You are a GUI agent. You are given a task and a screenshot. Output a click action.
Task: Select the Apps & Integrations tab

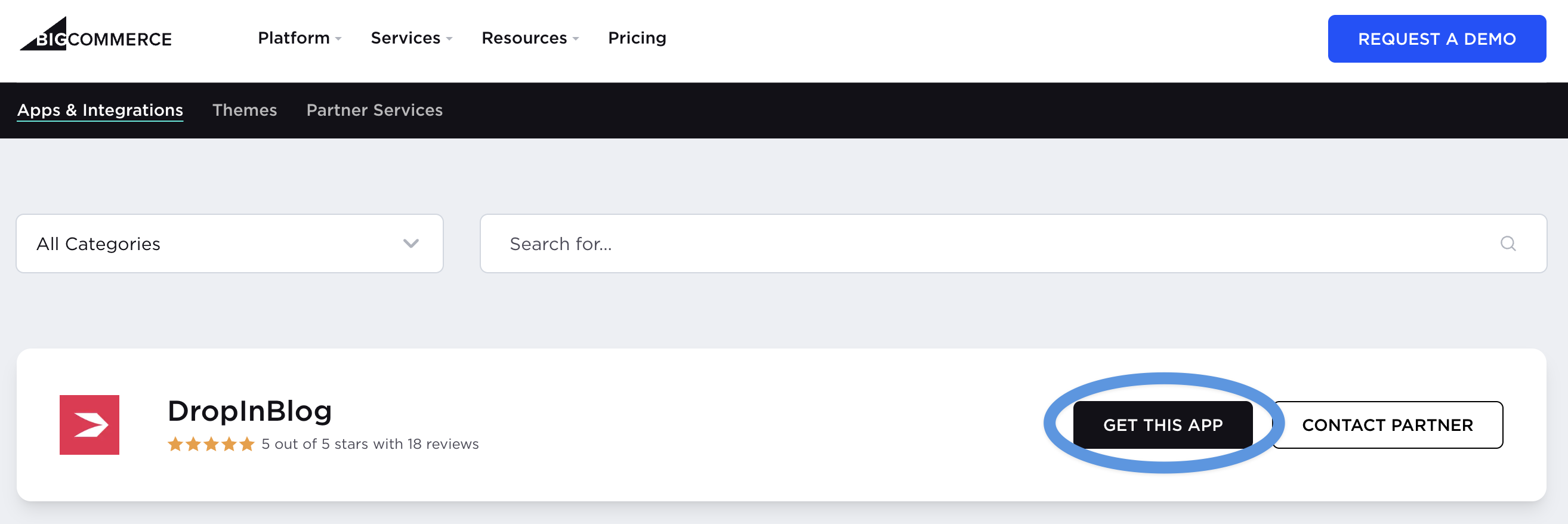pos(100,110)
